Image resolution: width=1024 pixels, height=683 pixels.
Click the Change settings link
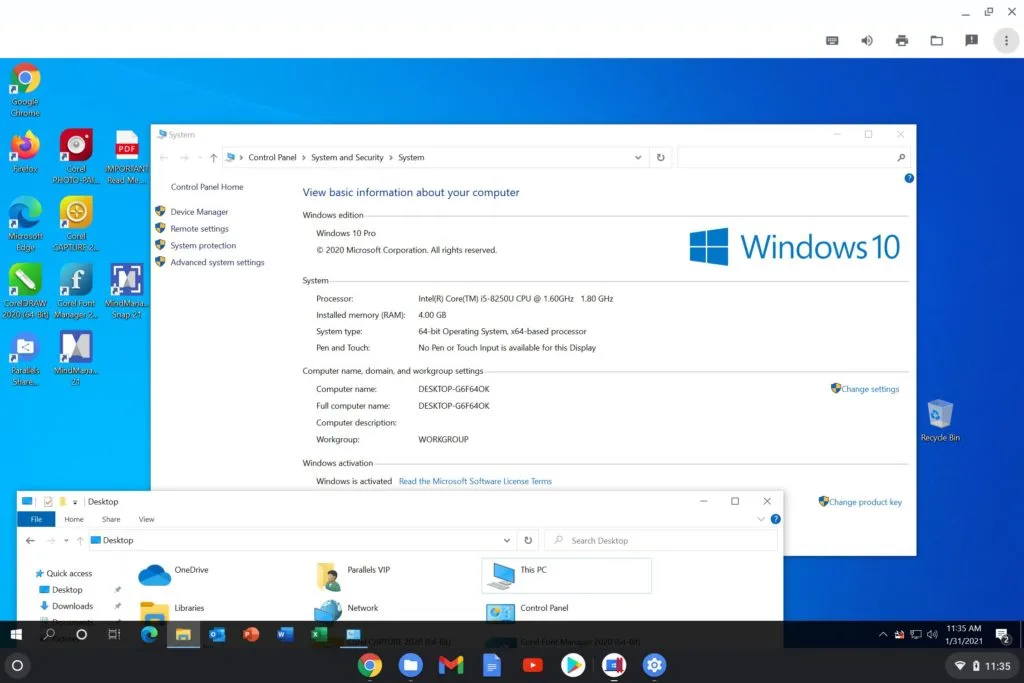[870, 389]
